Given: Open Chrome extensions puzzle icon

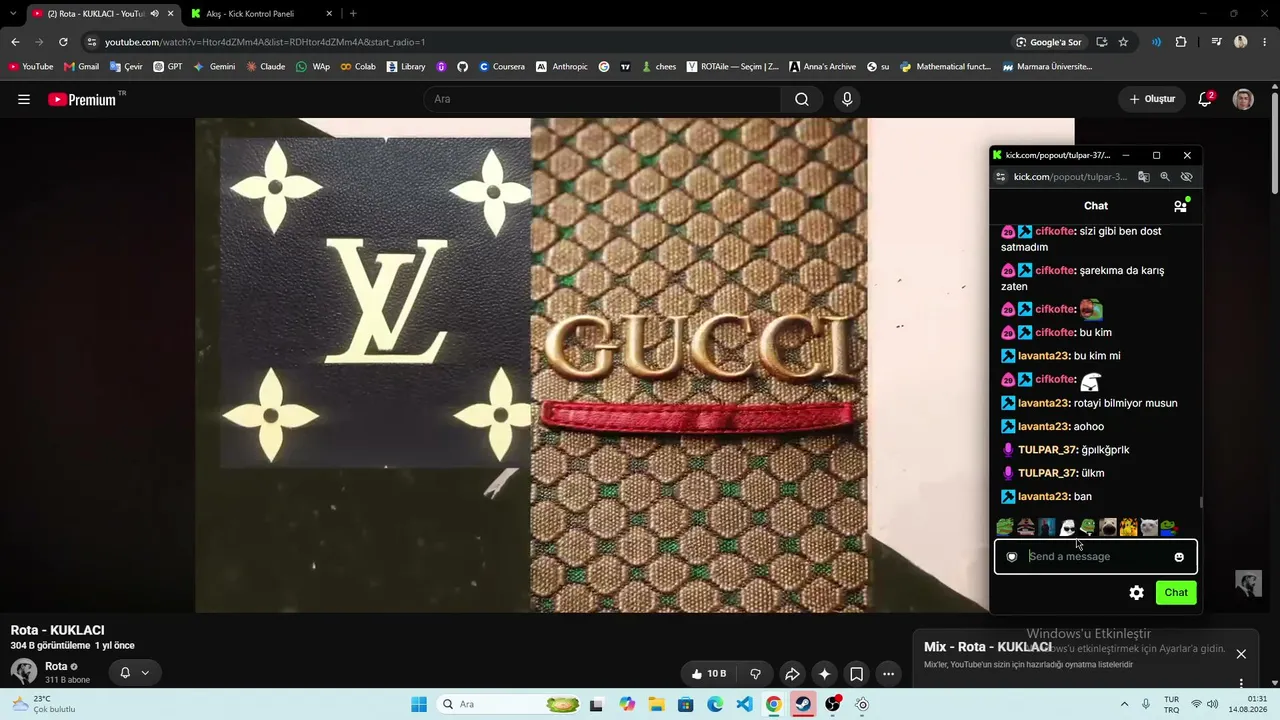Looking at the screenshot, I should coord(1181,42).
